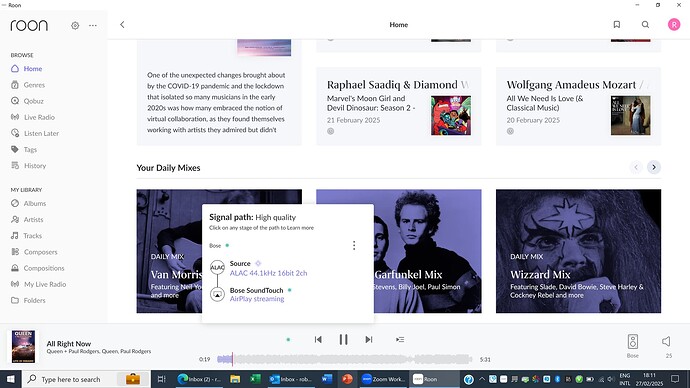Image resolution: width=690 pixels, height=388 pixels.
Task: Open signal path vertical dots menu
Action: click(x=354, y=245)
